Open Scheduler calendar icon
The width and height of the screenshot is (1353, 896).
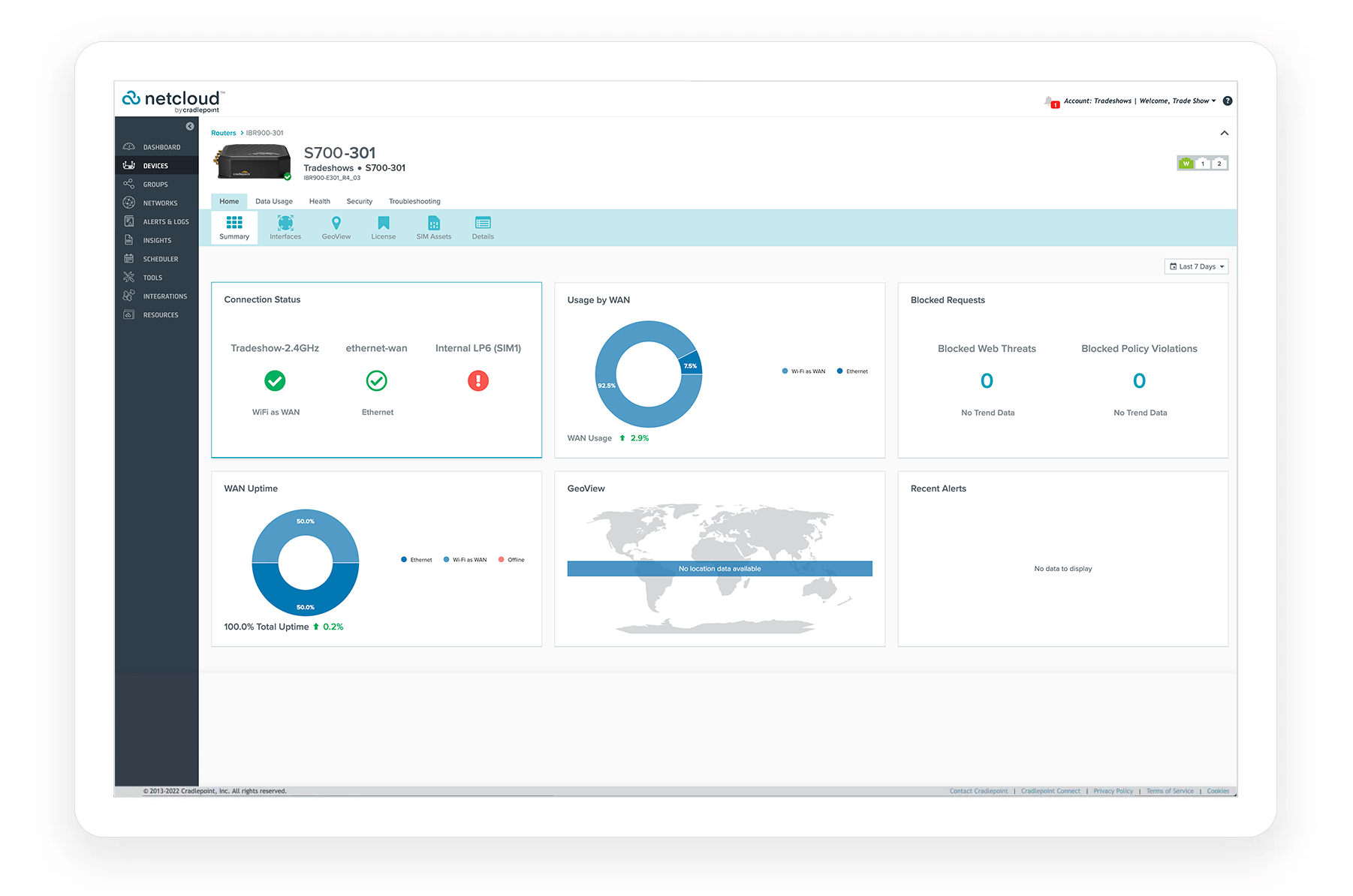pos(129,259)
